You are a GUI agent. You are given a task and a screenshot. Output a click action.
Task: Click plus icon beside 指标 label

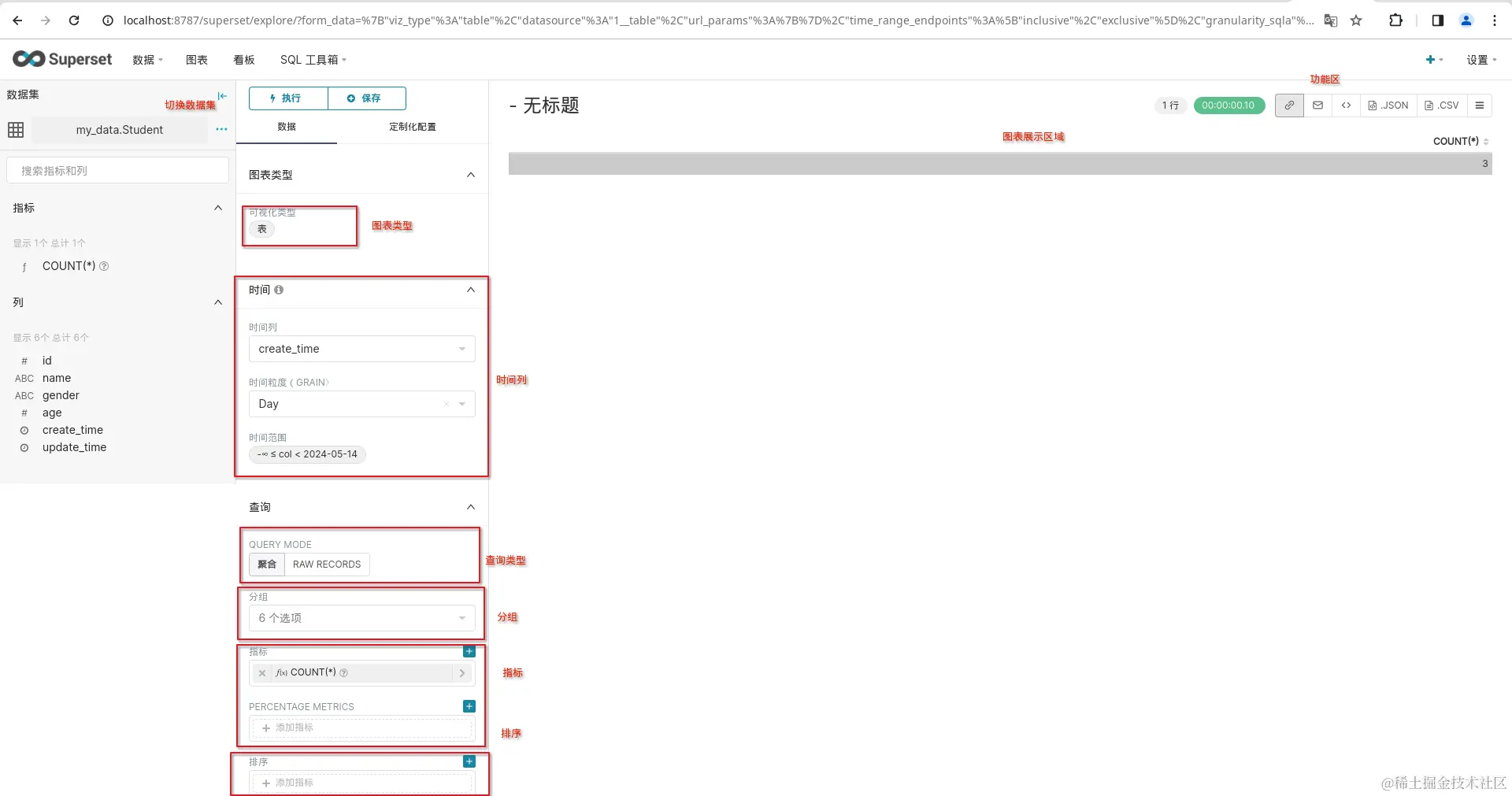pyautogui.click(x=469, y=651)
